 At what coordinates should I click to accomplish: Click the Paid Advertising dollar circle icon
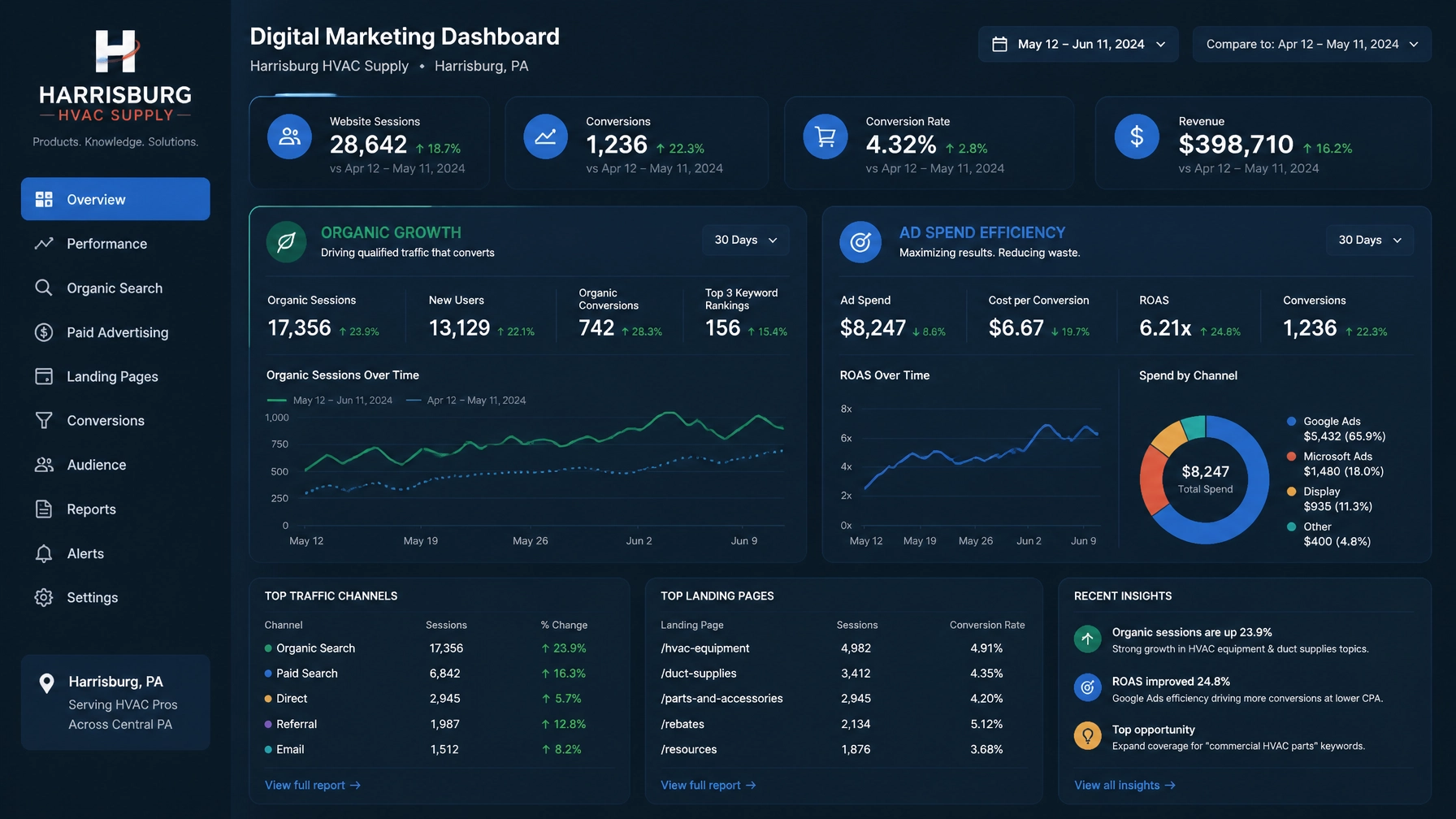tap(44, 332)
